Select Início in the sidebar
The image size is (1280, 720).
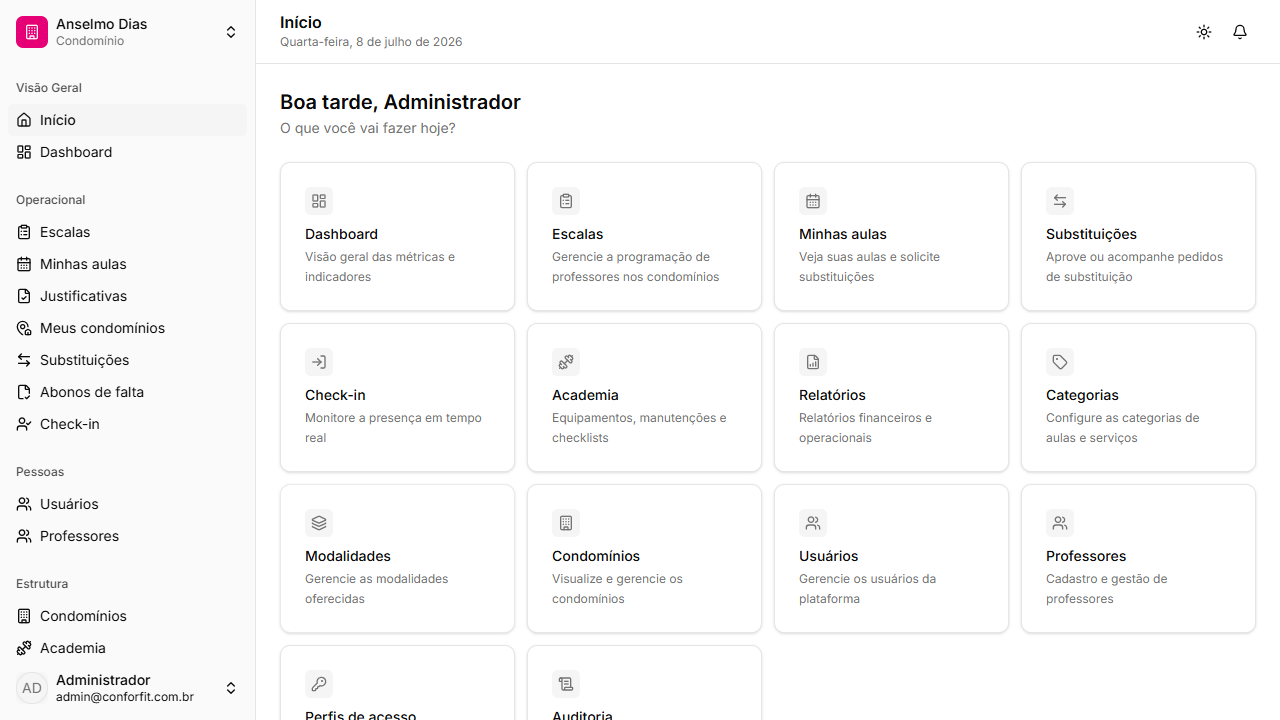[128, 120]
